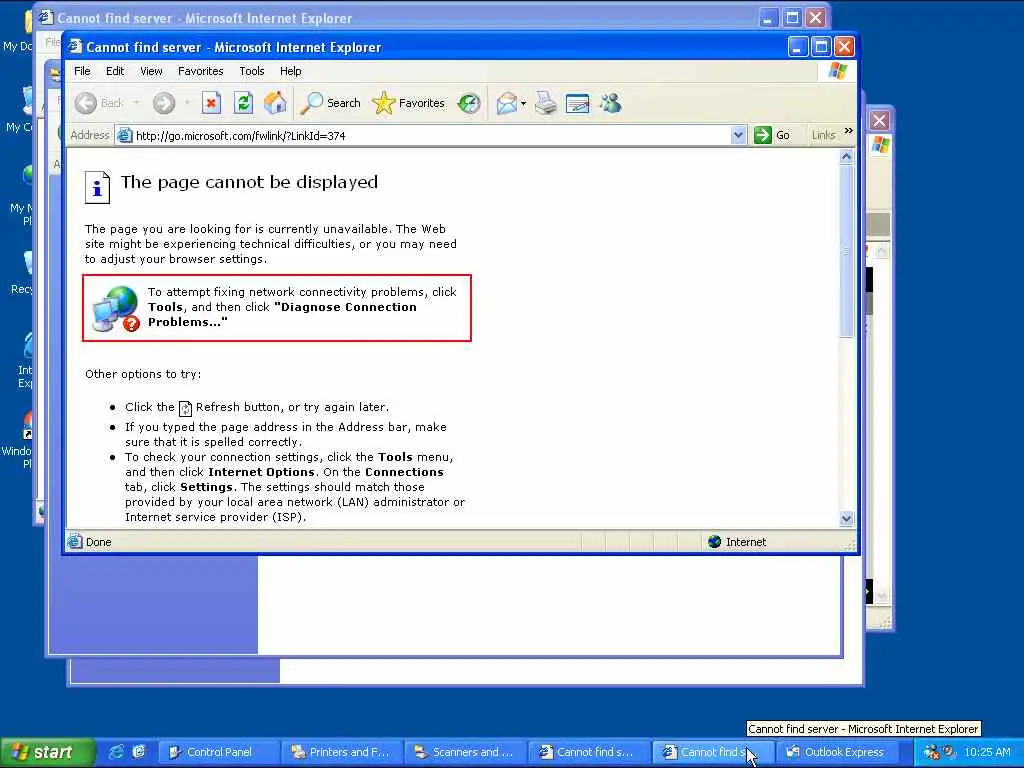1024x768 pixels.
Task: Open the View menu
Action: [151, 71]
